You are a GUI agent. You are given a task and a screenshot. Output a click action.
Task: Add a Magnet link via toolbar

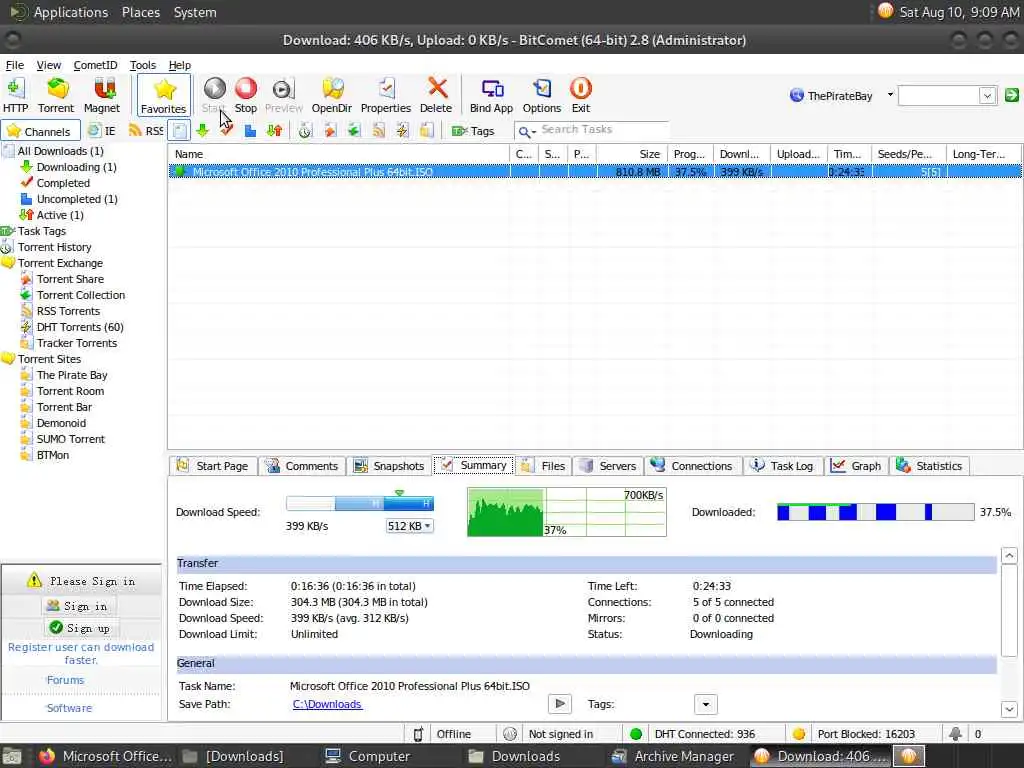pos(102,95)
